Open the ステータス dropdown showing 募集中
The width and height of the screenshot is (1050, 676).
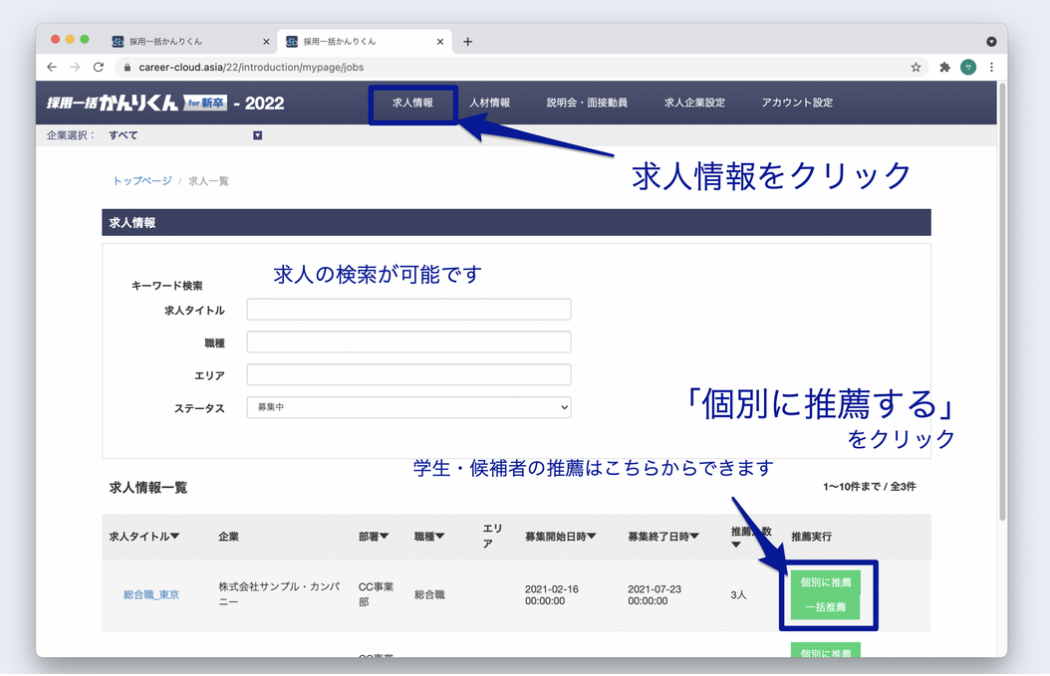[409, 407]
